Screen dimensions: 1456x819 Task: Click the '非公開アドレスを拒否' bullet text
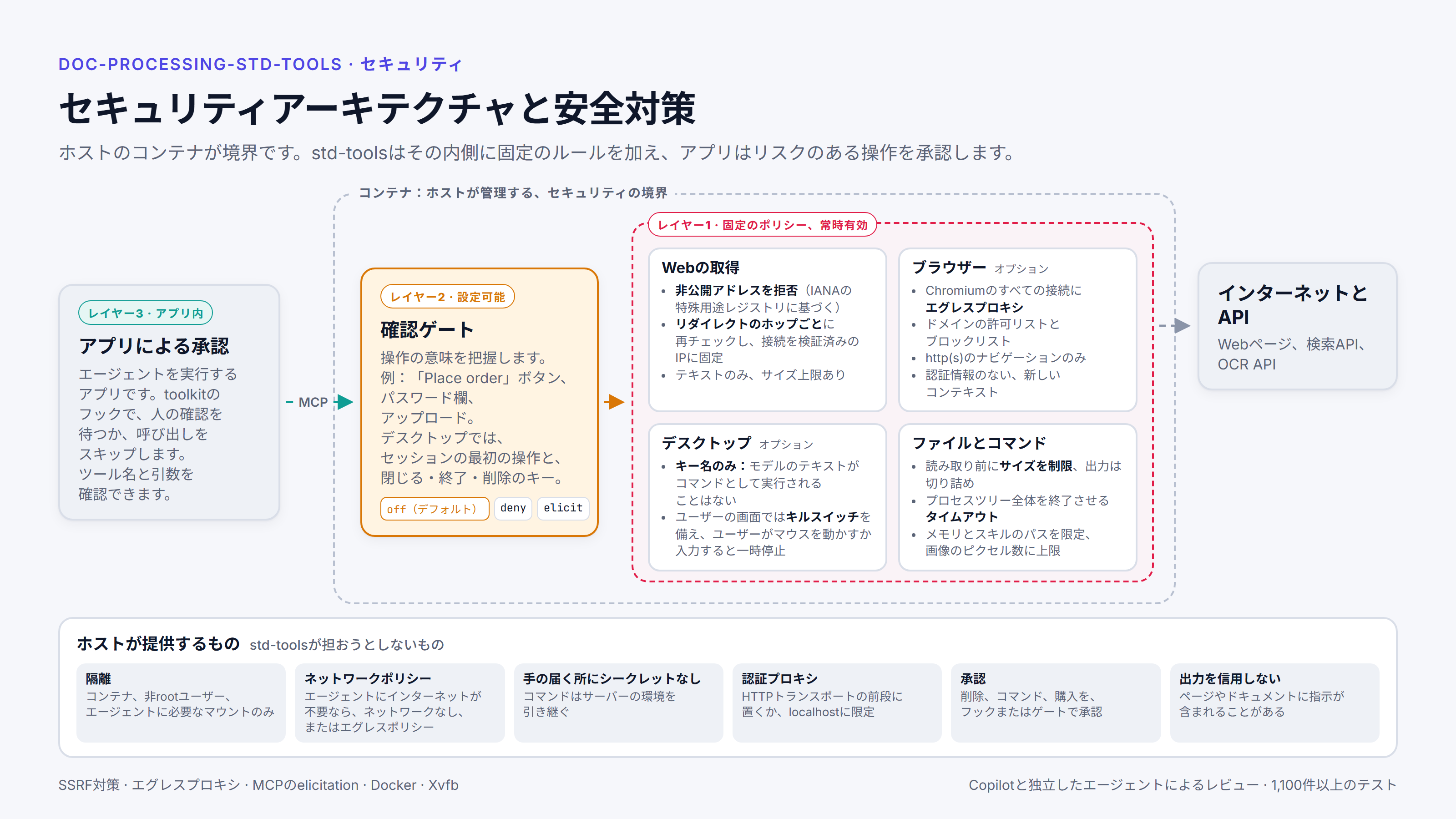(x=736, y=291)
